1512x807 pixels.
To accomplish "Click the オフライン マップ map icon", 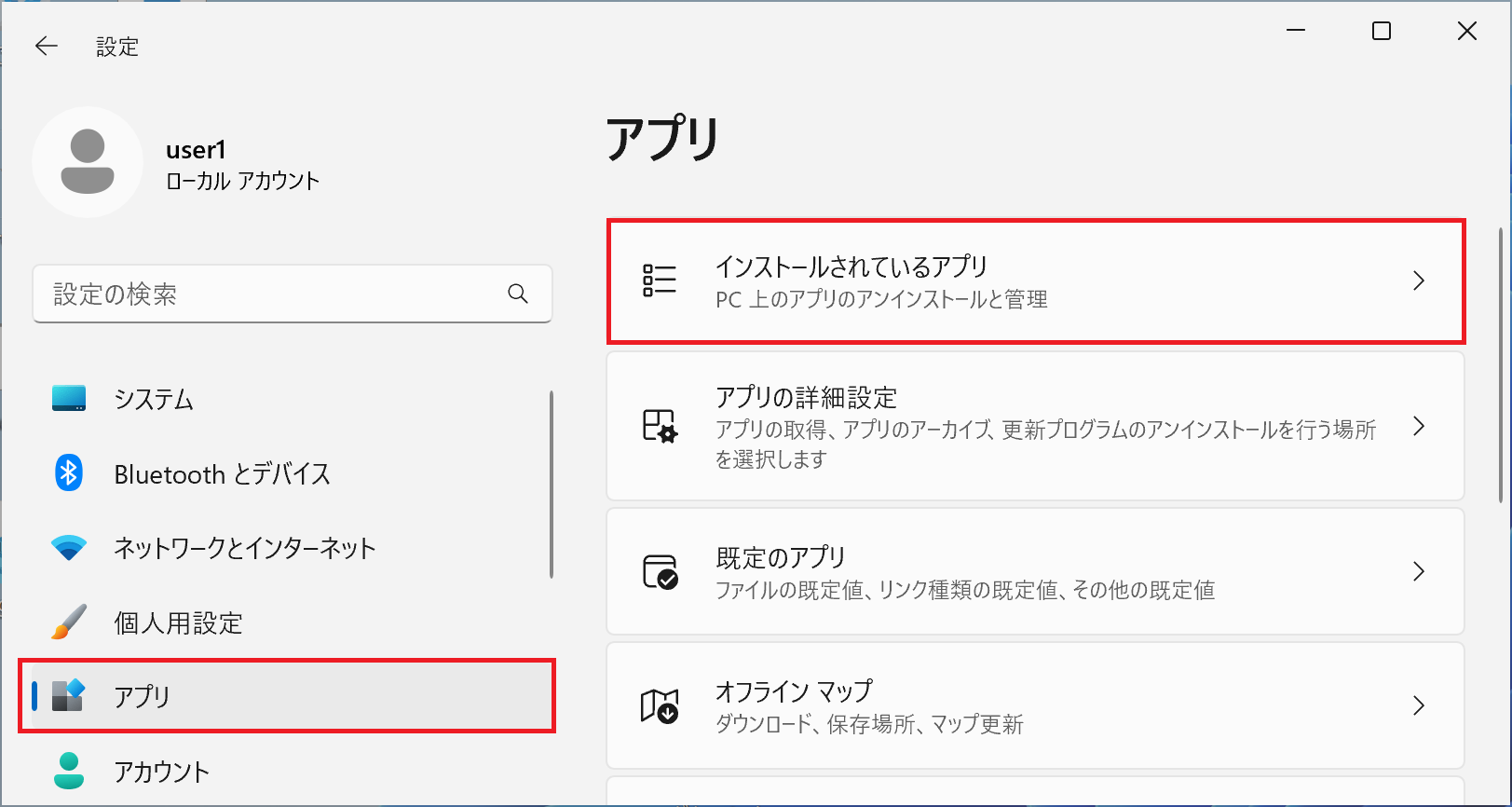I will (x=660, y=706).
